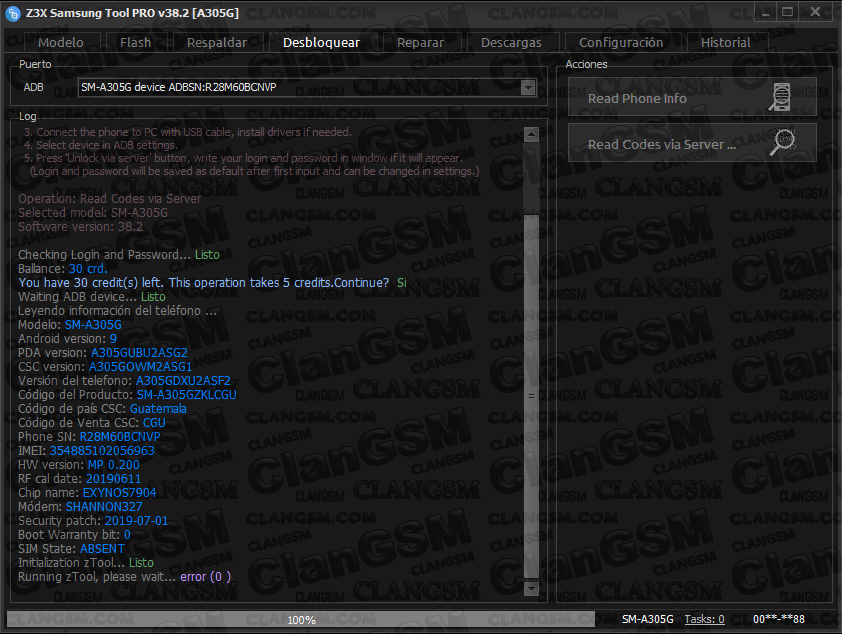Click the log scroll down arrow
The width and height of the screenshot is (842, 635).
point(531,588)
